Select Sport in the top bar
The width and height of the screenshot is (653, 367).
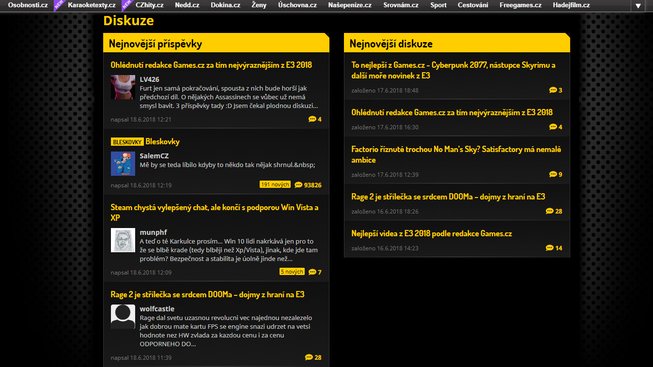pyautogui.click(x=438, y=5)
